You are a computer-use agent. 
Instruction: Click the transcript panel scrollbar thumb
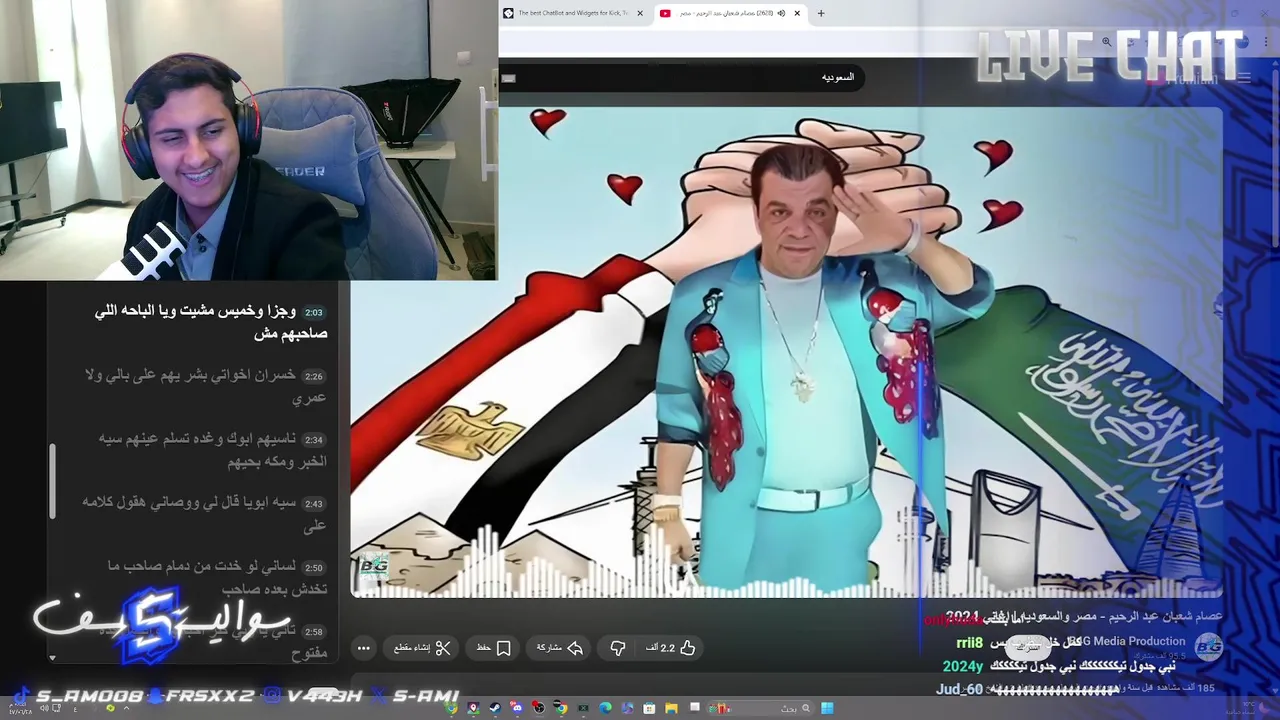[x=53, y=483]
